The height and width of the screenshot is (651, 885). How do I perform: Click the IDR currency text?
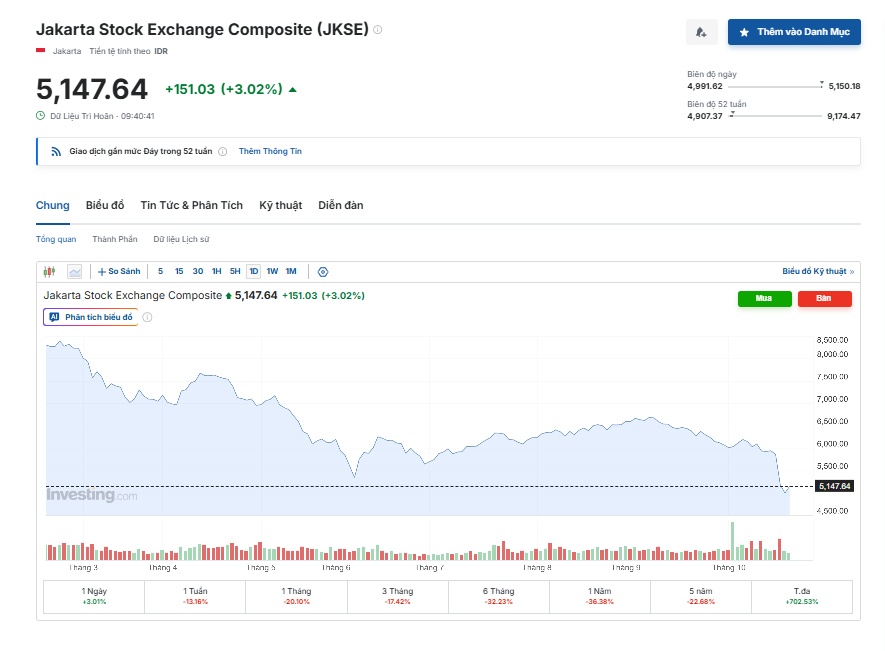point(161,51)
